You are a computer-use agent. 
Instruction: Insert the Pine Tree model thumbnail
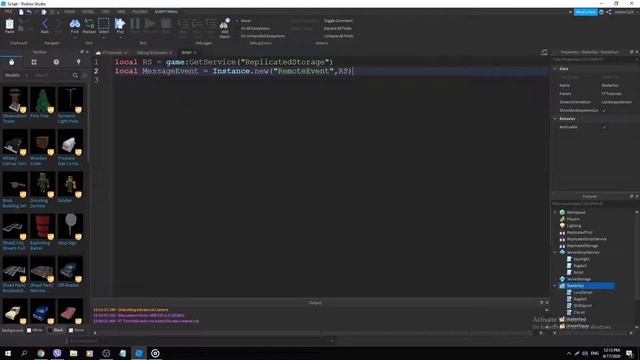(42, 100)
